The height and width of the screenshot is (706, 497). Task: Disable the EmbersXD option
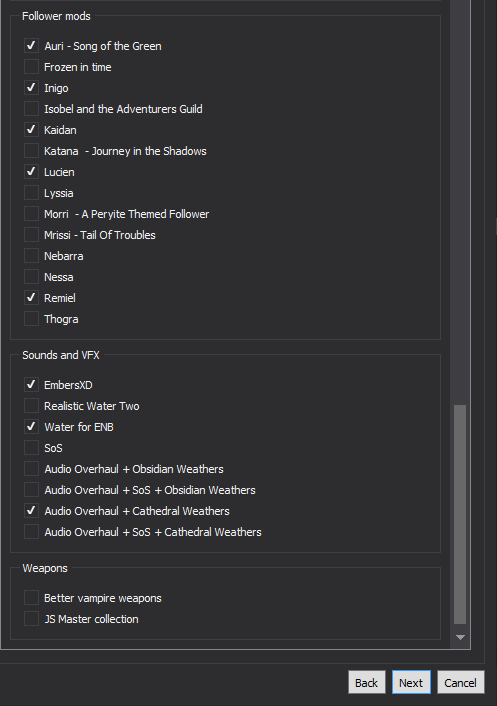coord(31,385)
